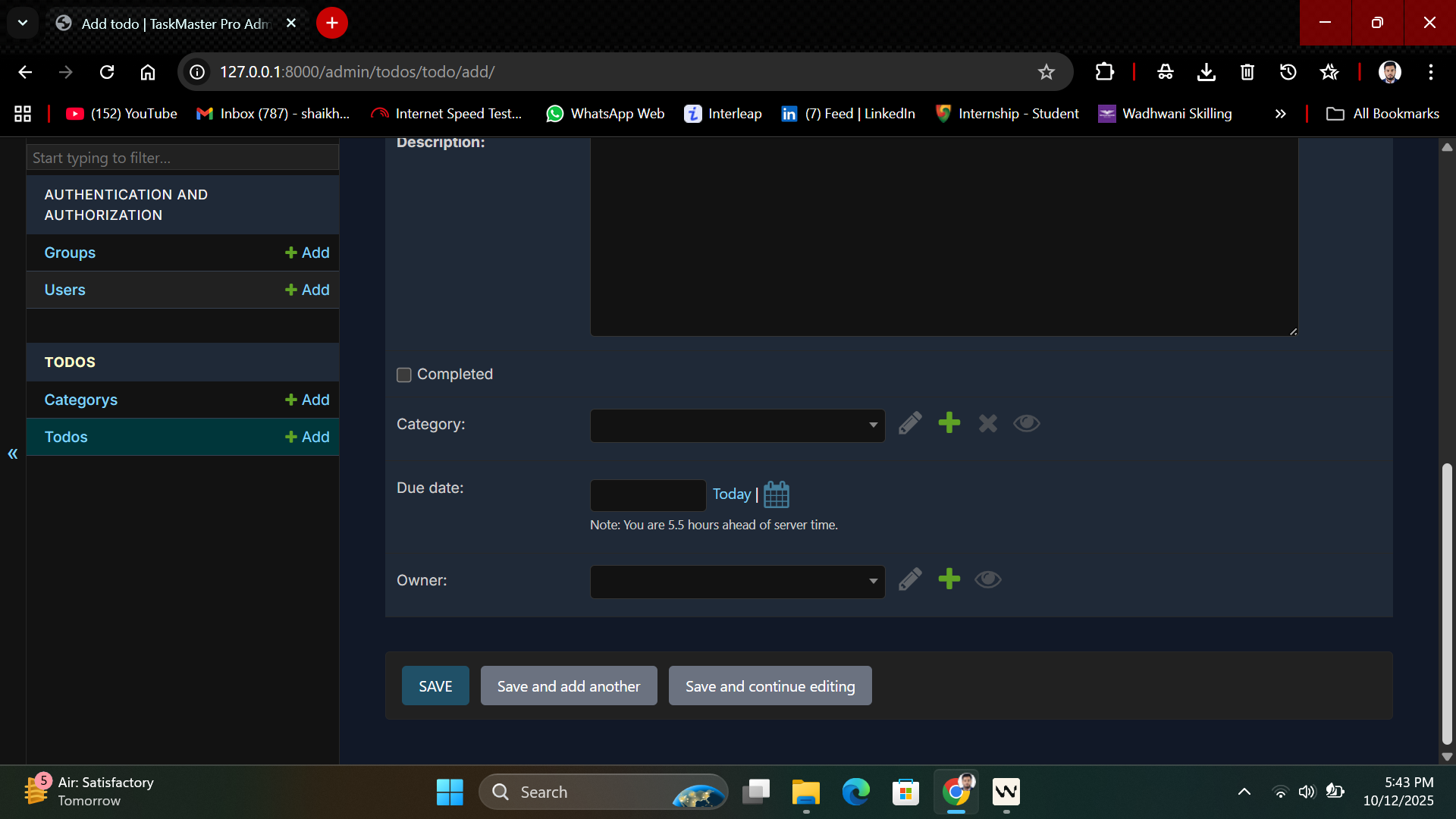Open the Todos link in sidebar
1456x819 pixels.
point(66,437)
